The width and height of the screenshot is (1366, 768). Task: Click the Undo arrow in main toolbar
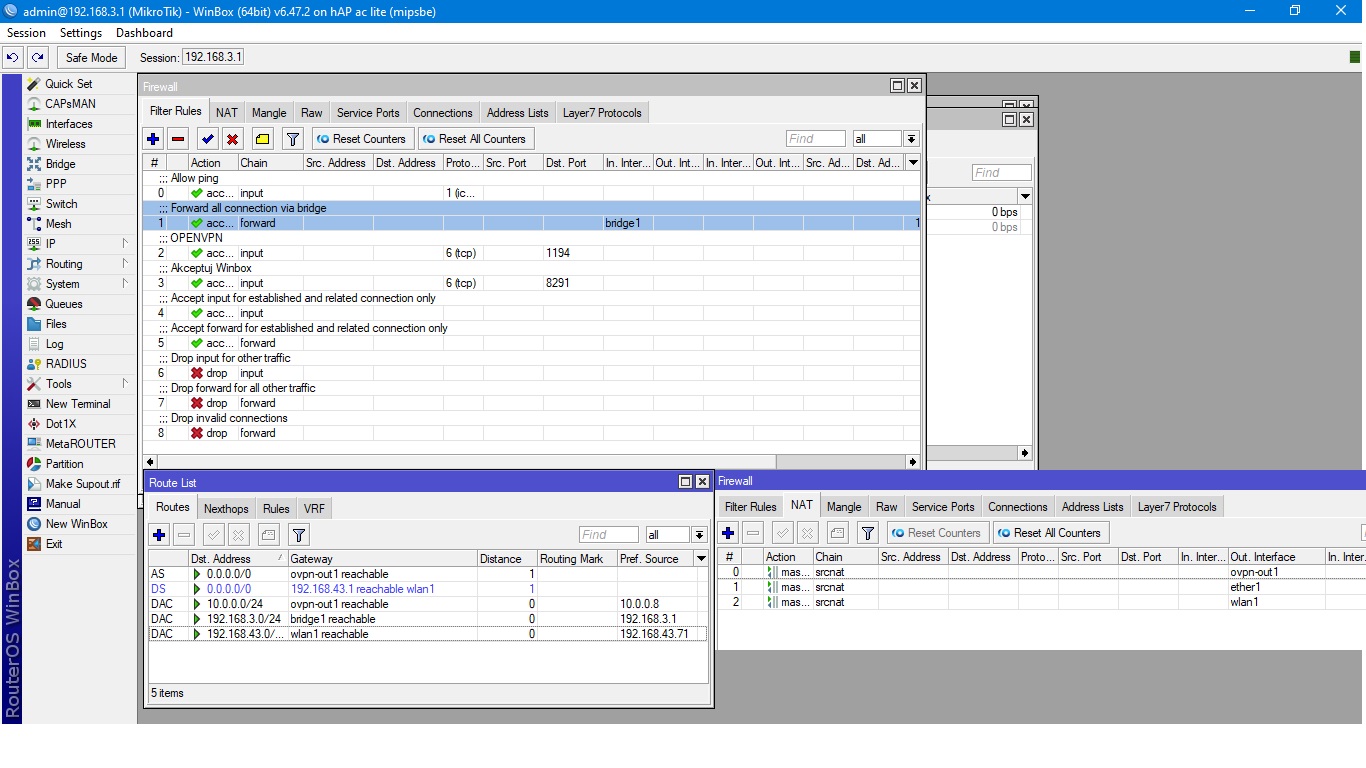(x=13, y=58)
